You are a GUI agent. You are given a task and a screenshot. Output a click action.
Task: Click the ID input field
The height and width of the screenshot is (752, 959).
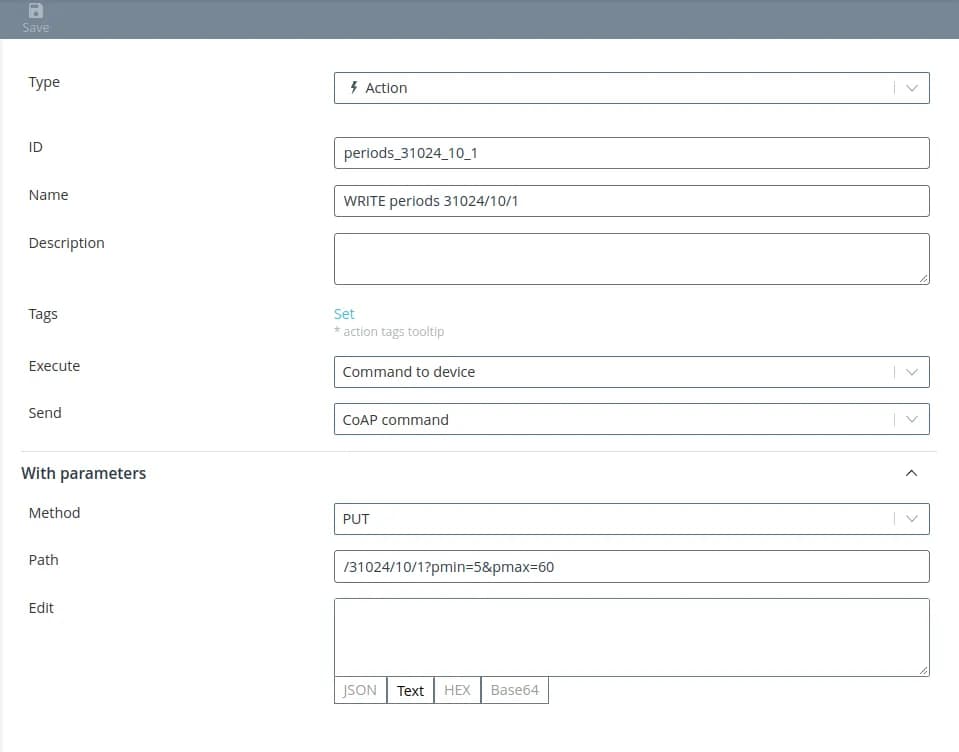click(x=631, y=153)
